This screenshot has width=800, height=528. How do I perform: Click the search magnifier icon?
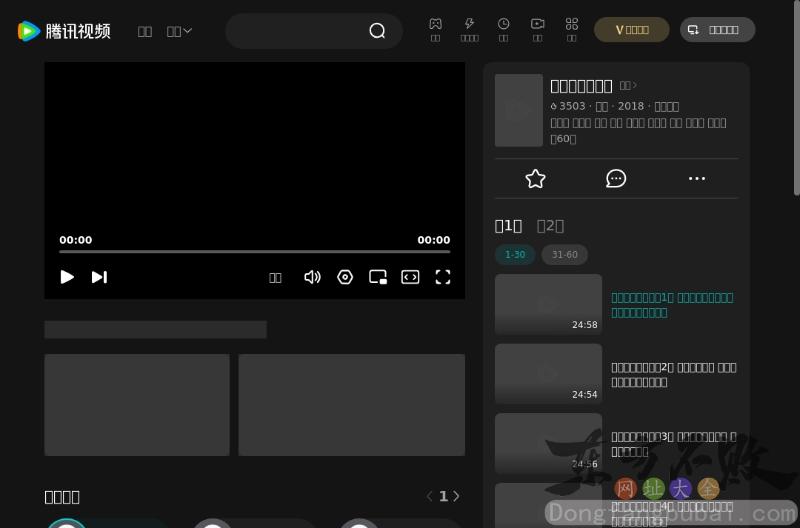pyautogui.click(x=377, y=31)
